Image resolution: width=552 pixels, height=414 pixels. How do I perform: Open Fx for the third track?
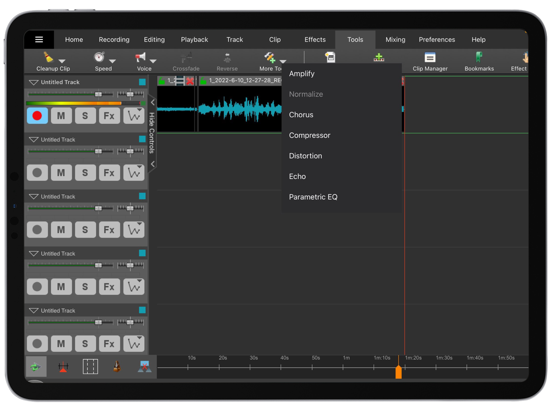(x=109, y=230)
